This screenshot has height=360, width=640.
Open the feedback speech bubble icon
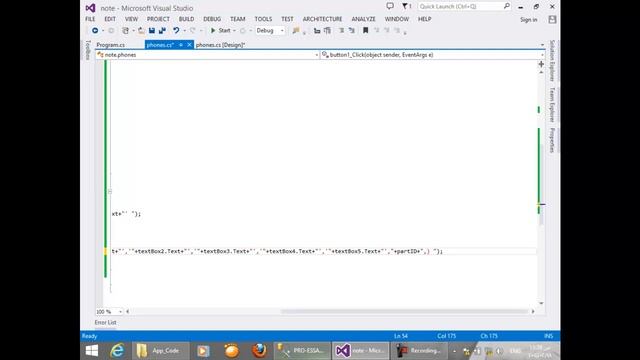click(390, 6)
